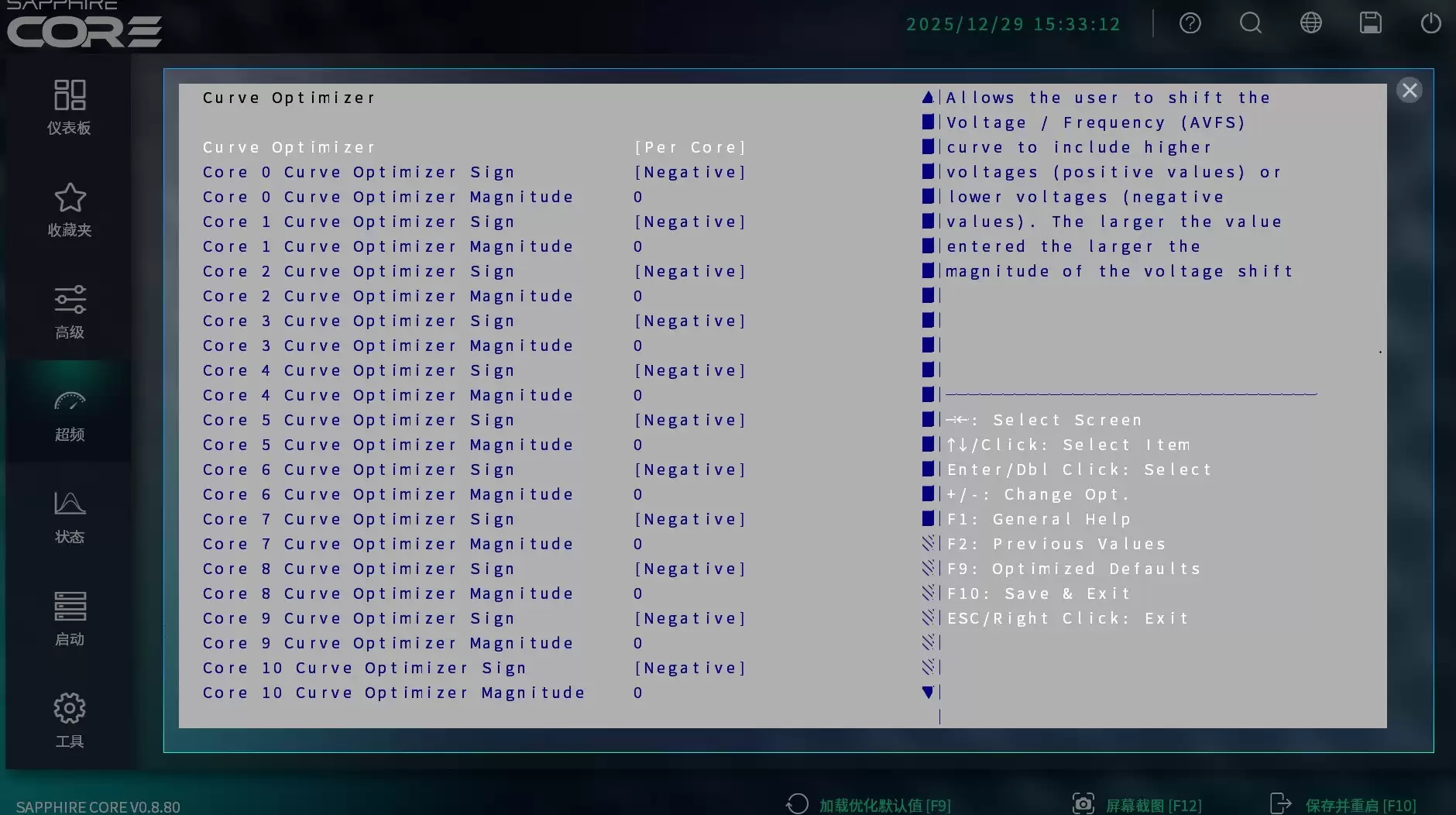Screen dimensions: 1456x815
Task: Open the help panel with the question mark icon
Action: click(x=1189, y=23)
